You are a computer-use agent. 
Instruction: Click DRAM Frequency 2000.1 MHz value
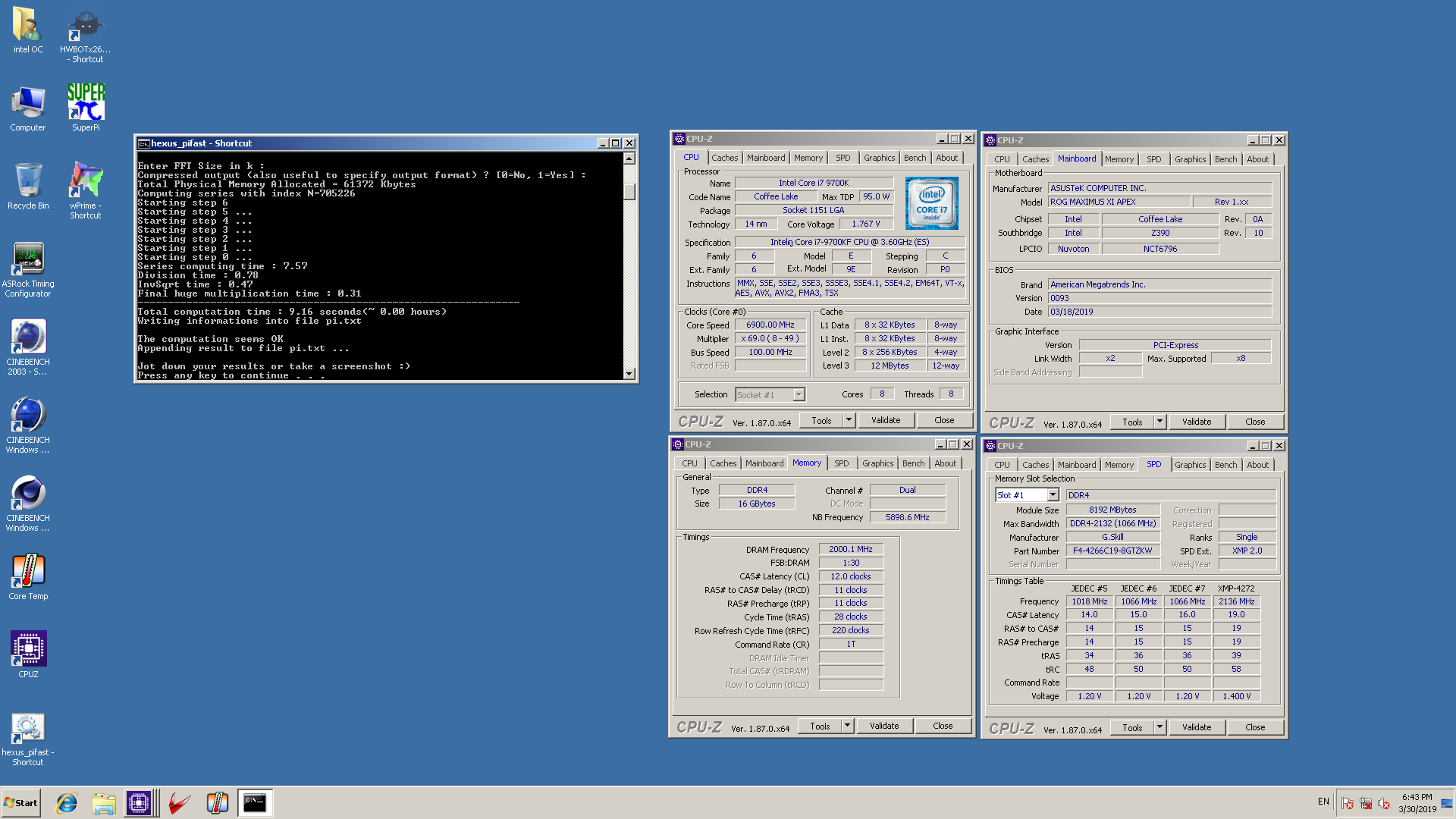tap(851, 549)
